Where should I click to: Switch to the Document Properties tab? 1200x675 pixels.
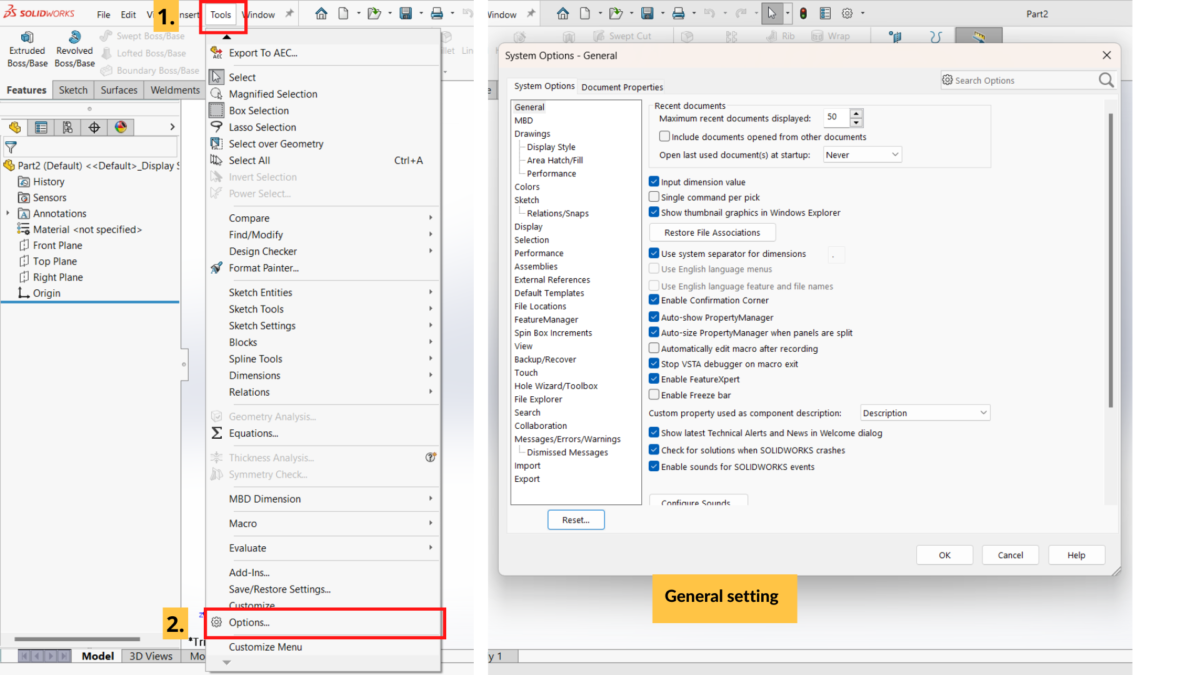coord(622,87)
